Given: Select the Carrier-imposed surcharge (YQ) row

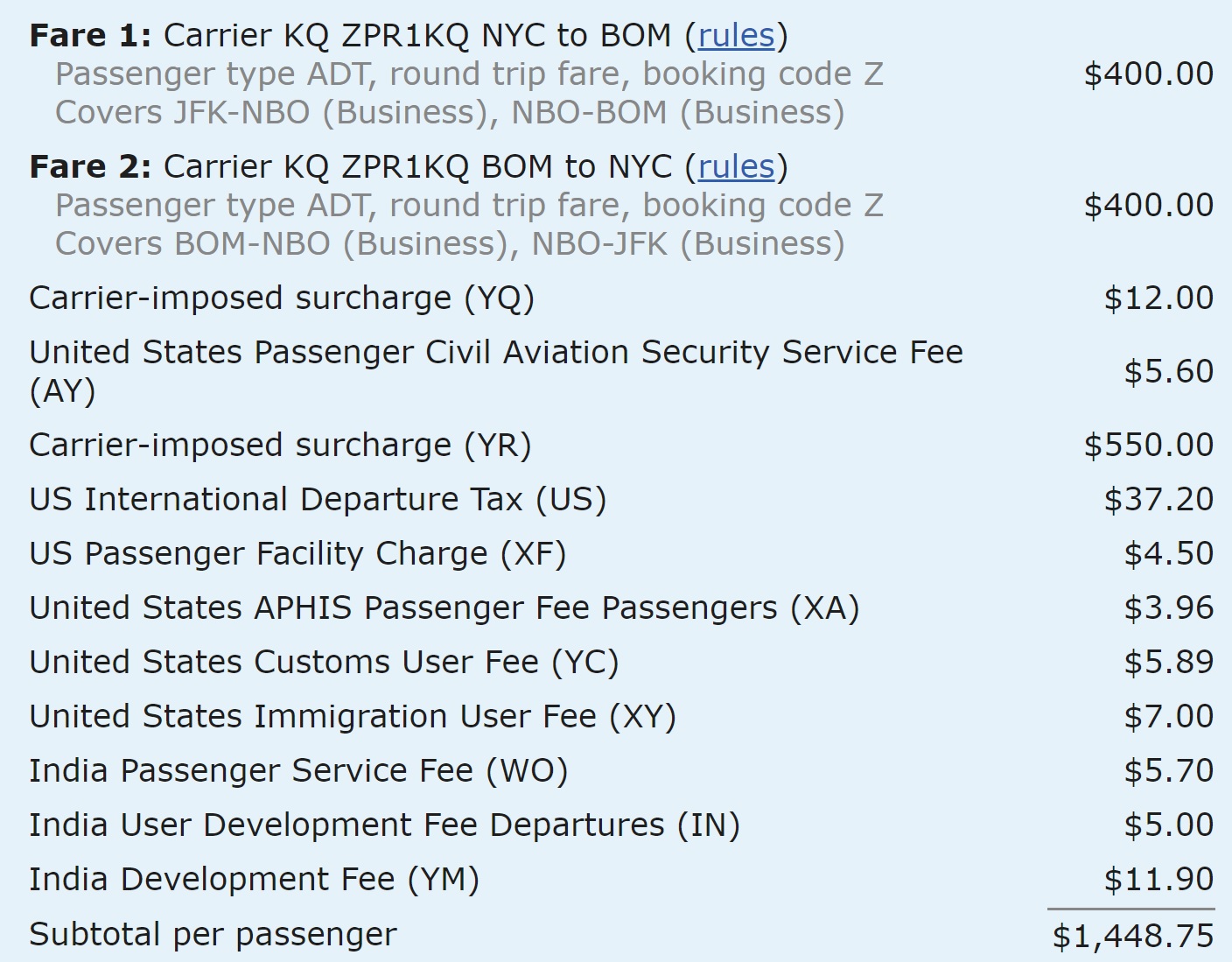Looking at the screenshot, I should coord(280,298).
